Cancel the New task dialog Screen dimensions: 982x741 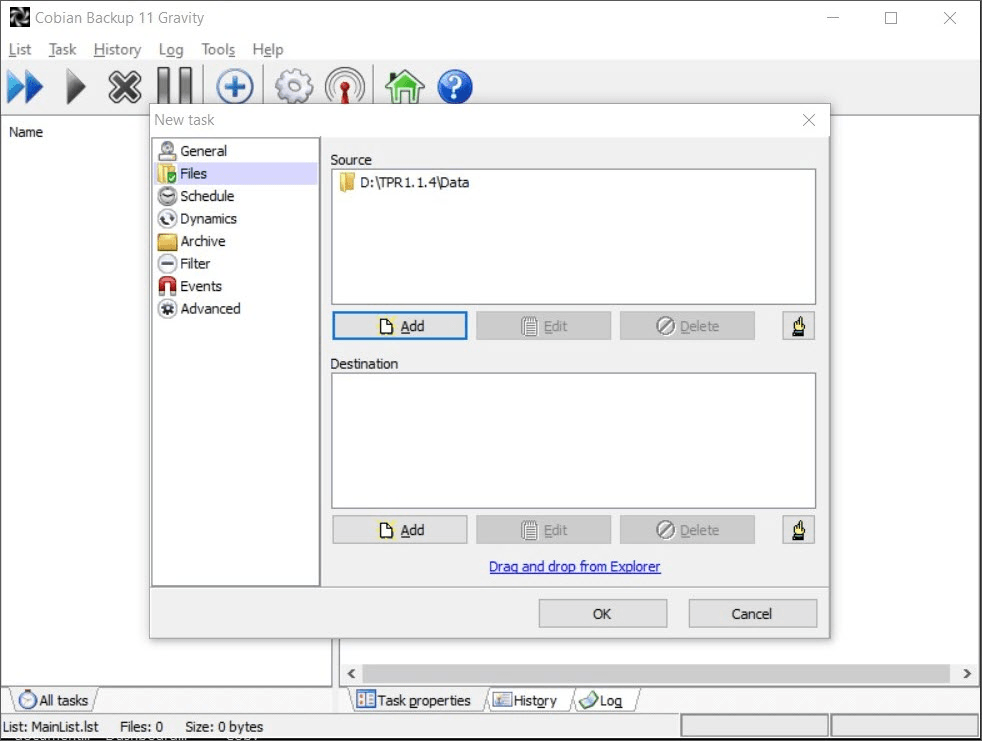point(752,614)
